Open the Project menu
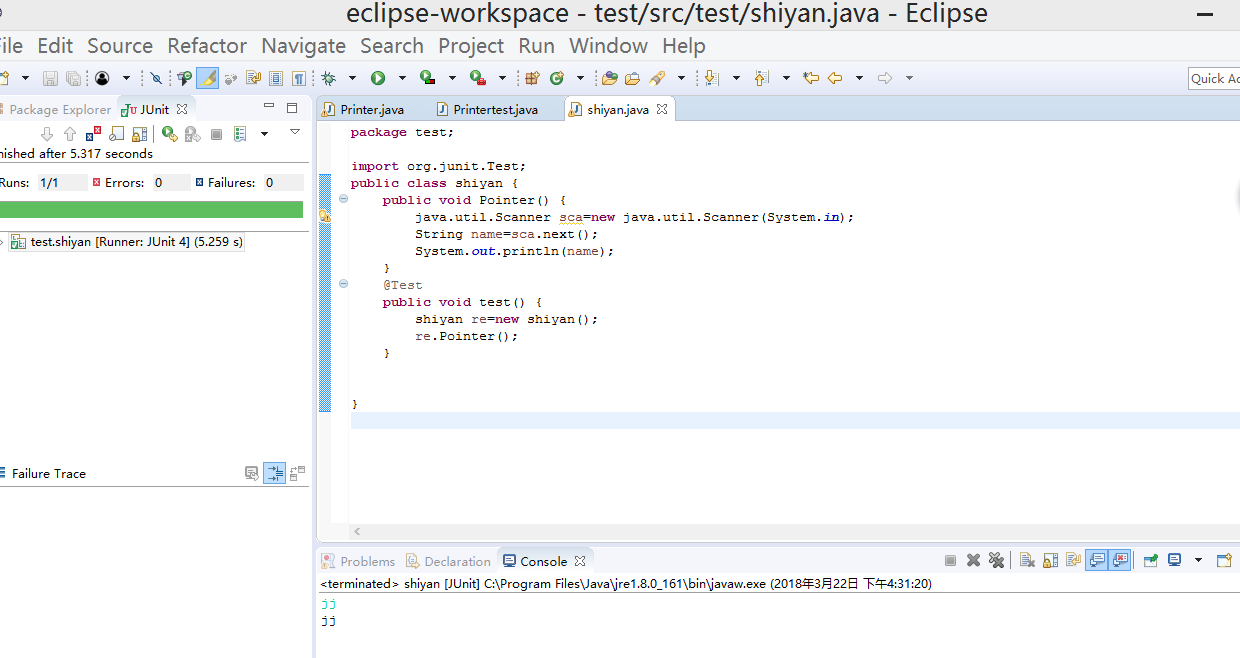1240x658 pixels. (x=471, y=46)
